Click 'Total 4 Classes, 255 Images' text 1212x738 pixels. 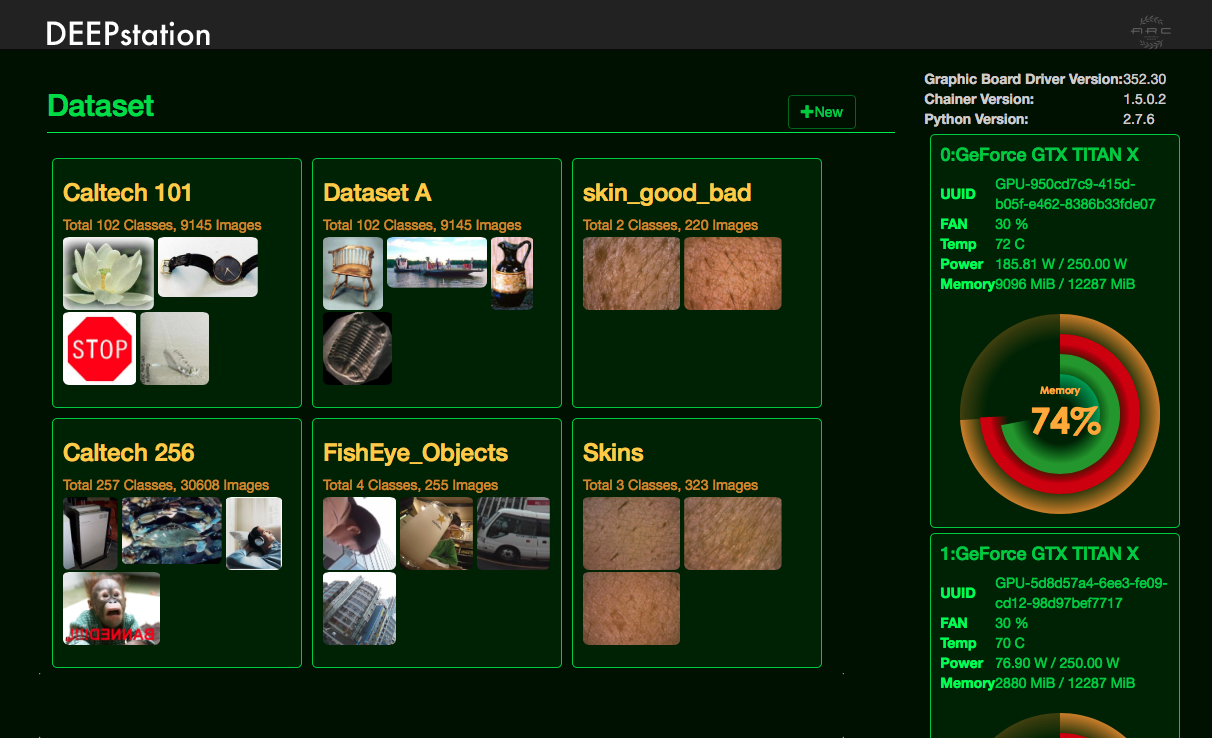point(411,485)
